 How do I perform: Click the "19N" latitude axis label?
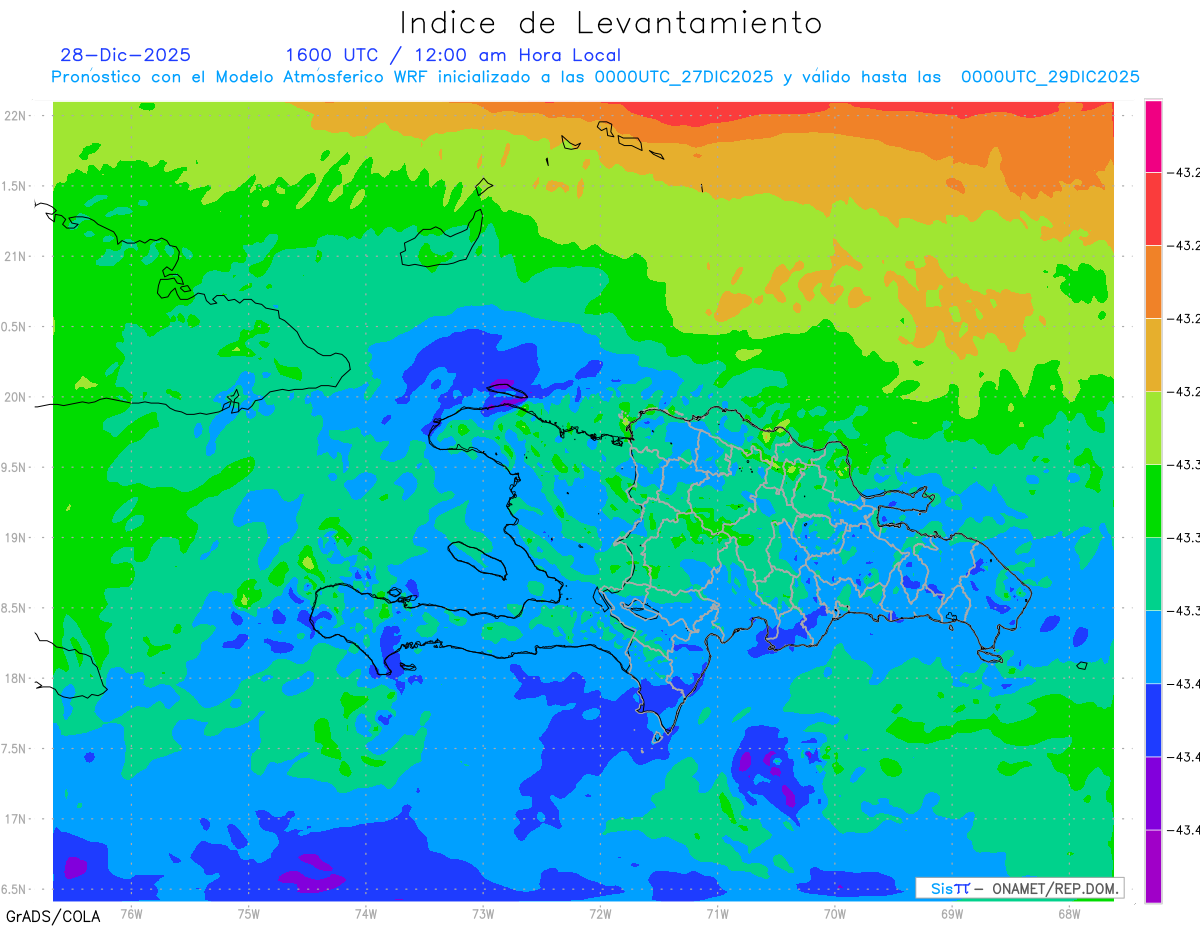click(16, 538)
